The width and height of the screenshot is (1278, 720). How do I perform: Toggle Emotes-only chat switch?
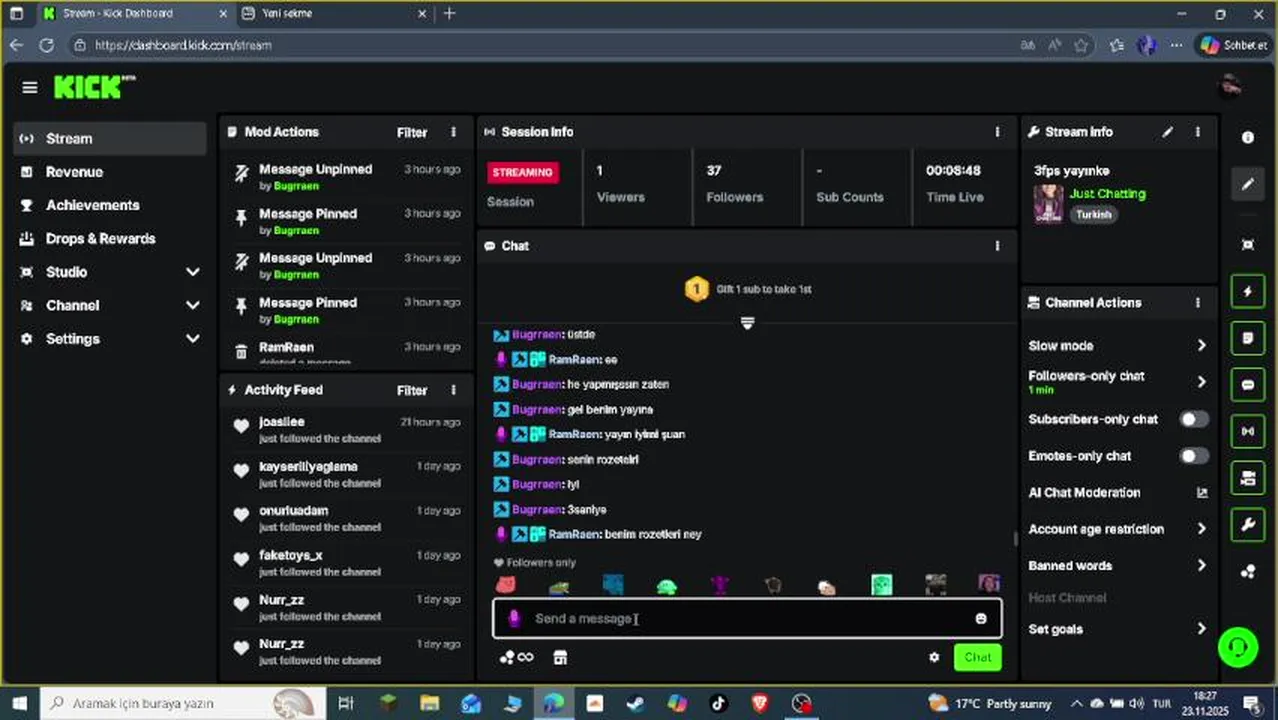1194,456
